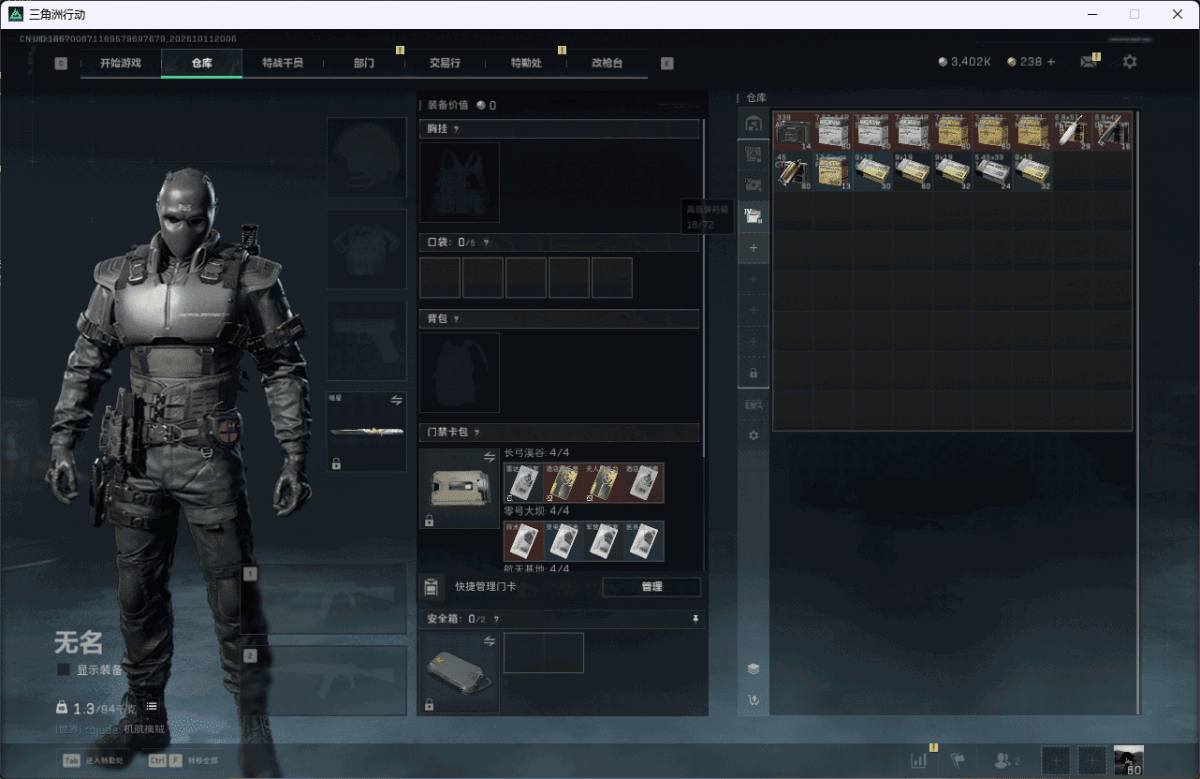The height and width of the screenshot is (779, 1200).
Task: Select the keycard case item
Action: [459, 488]
